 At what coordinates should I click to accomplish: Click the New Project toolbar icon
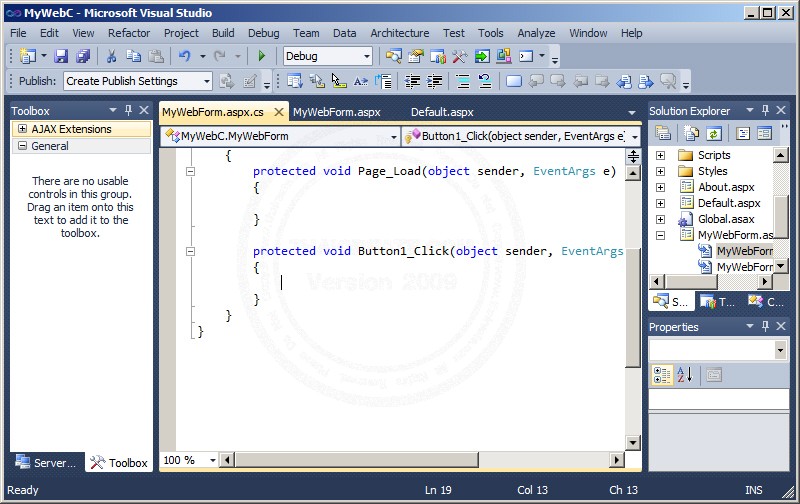click(x=27, y=56)
